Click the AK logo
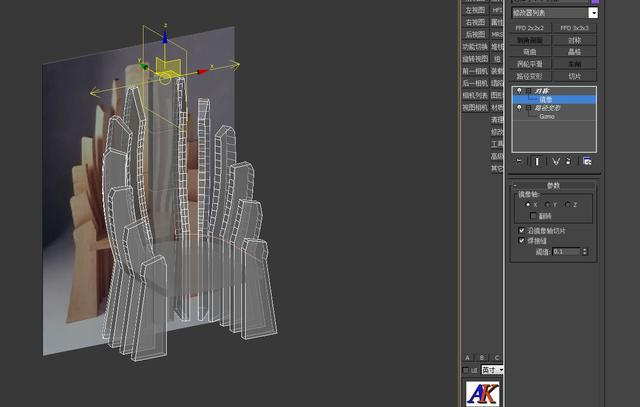The image size is (640, 407). tap(483, 394)
